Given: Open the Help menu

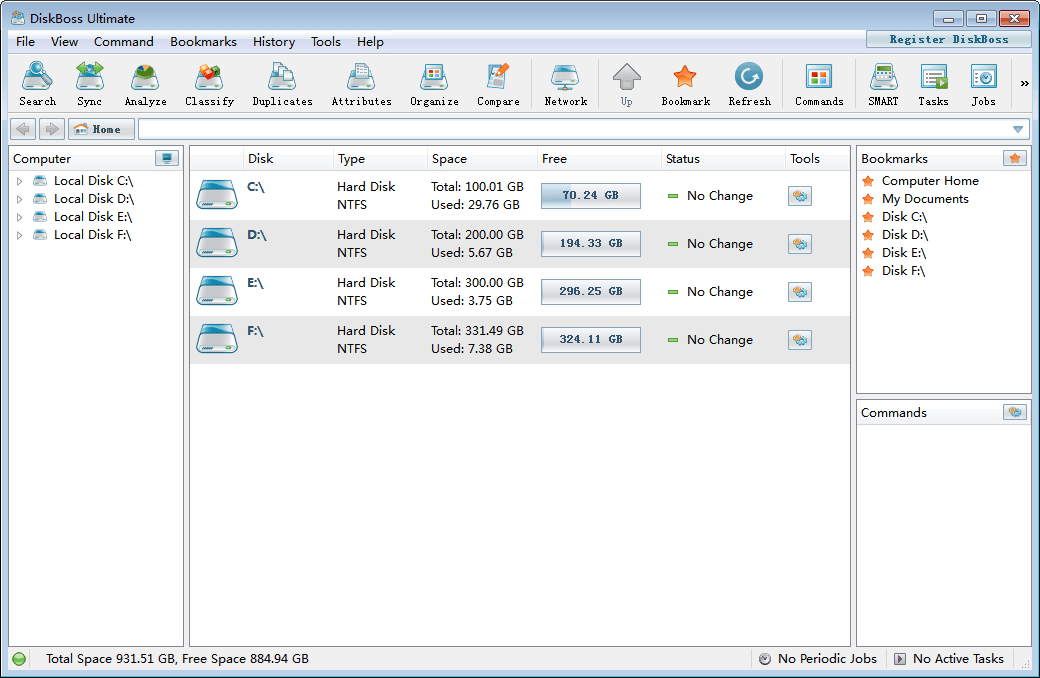Looking at the screenshot, I should click(x=370, y=41).
